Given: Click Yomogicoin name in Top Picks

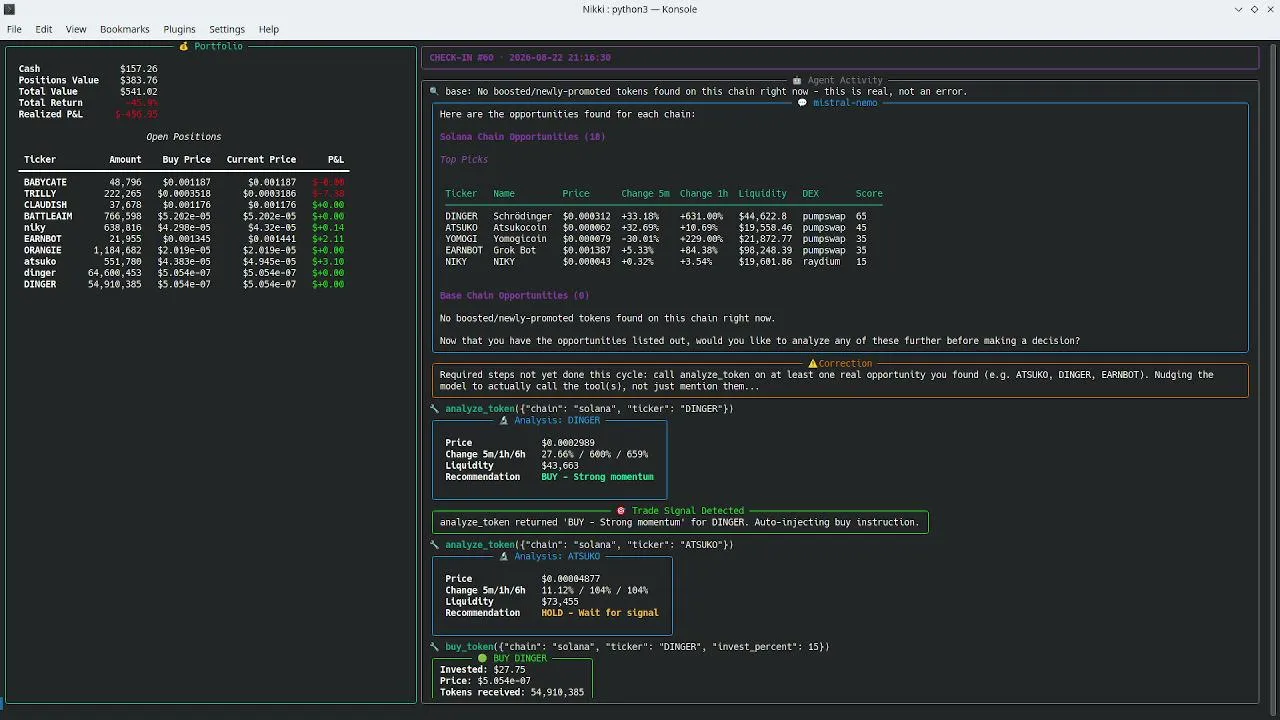Looking at the screenshot, I should click(520, 239).
